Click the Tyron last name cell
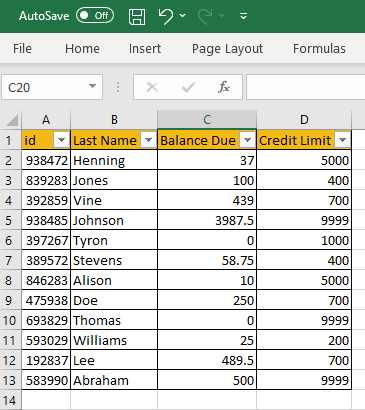 pyautogui.click(x=114, y=240)
